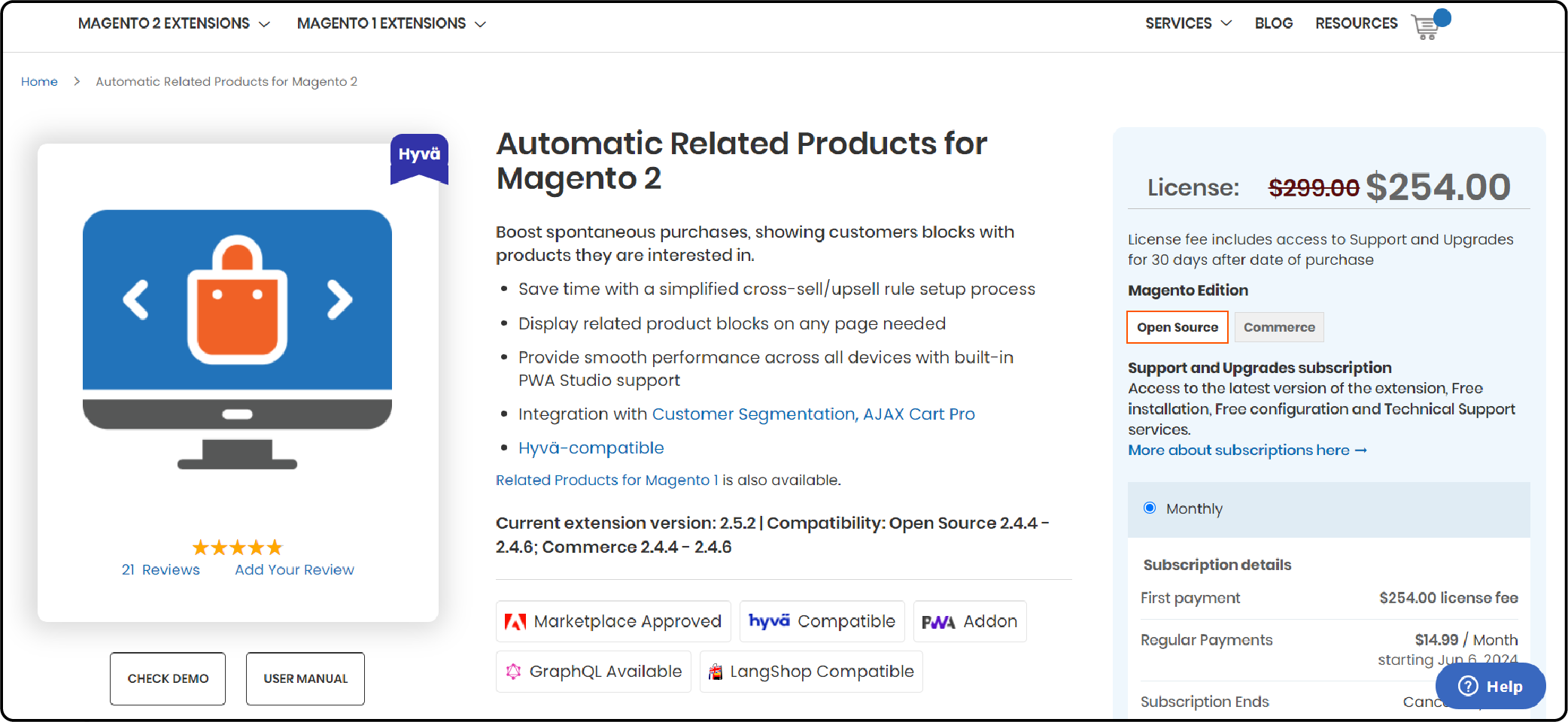Screen dimensions: 1568x722
Task: Expand the Magento 2 Extensions menu
Action: (x=174, y=23)
